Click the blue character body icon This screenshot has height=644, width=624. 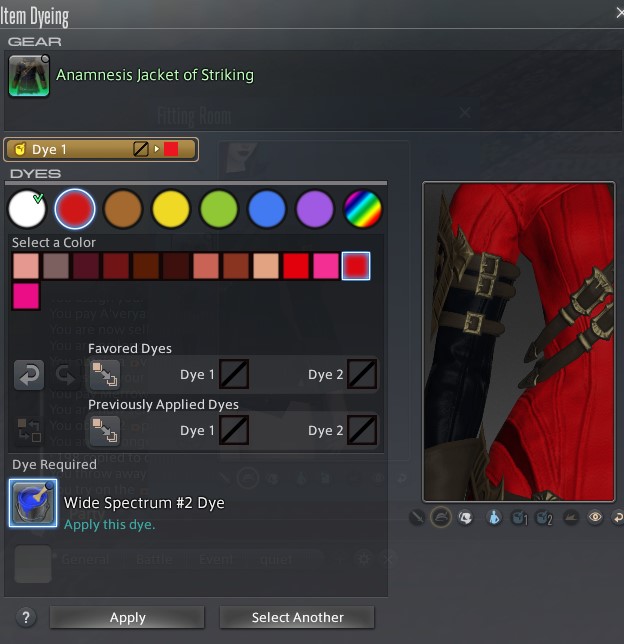(x=494, y=518)
